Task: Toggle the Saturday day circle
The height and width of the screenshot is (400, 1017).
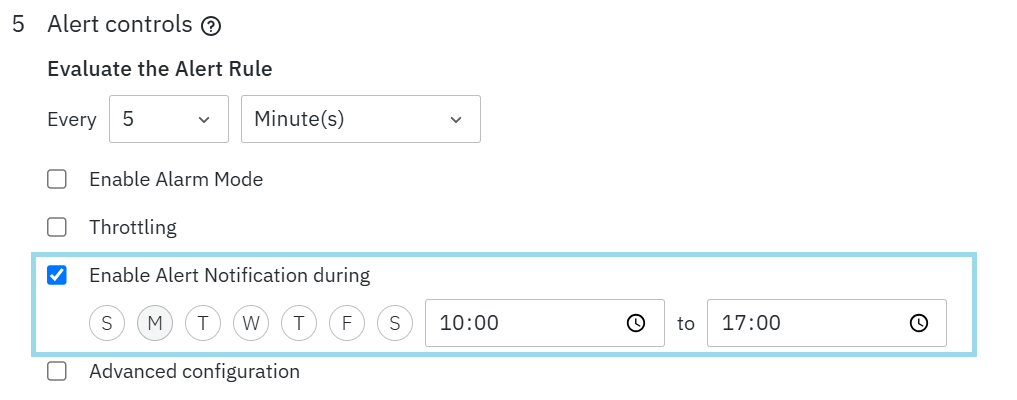Action: pyautogui.click(x=395, y=323)
